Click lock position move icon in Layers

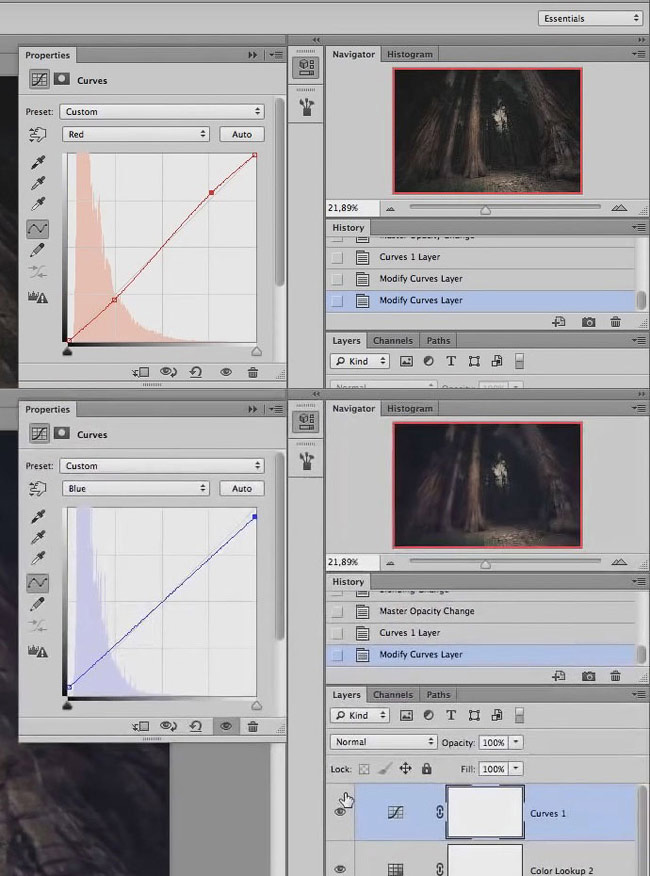pos(405,769)
